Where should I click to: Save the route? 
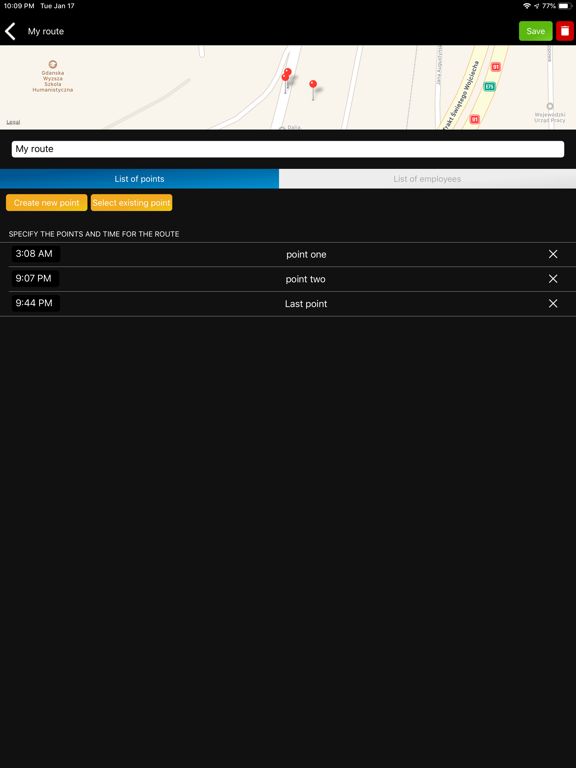pyautogui.click(x=535, y=31)
